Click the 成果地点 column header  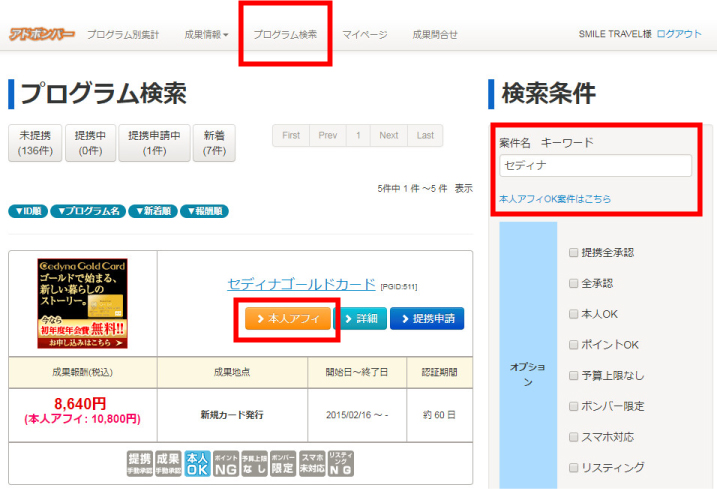coord(232,372)
